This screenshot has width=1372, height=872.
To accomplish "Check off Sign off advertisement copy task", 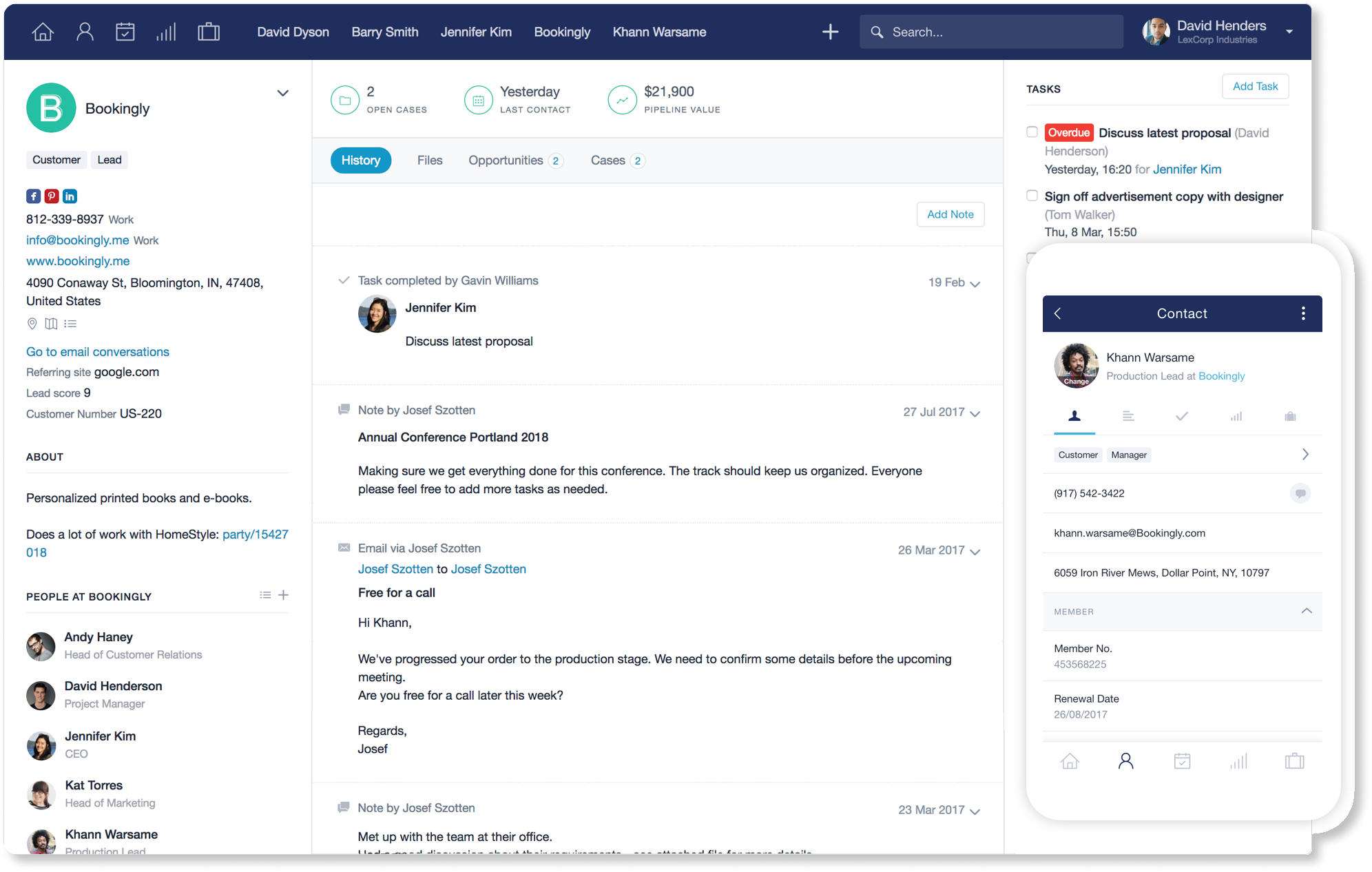I will [x=1032, y=196].
